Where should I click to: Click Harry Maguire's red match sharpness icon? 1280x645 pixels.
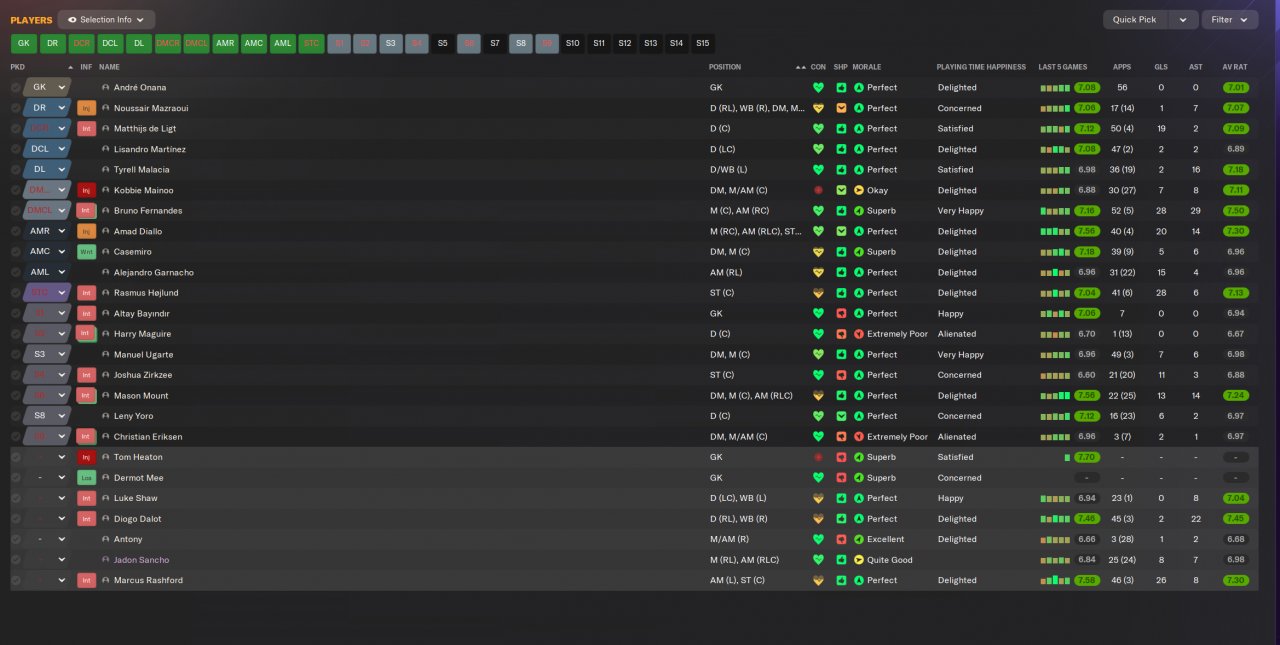click(x=841, y=334)
